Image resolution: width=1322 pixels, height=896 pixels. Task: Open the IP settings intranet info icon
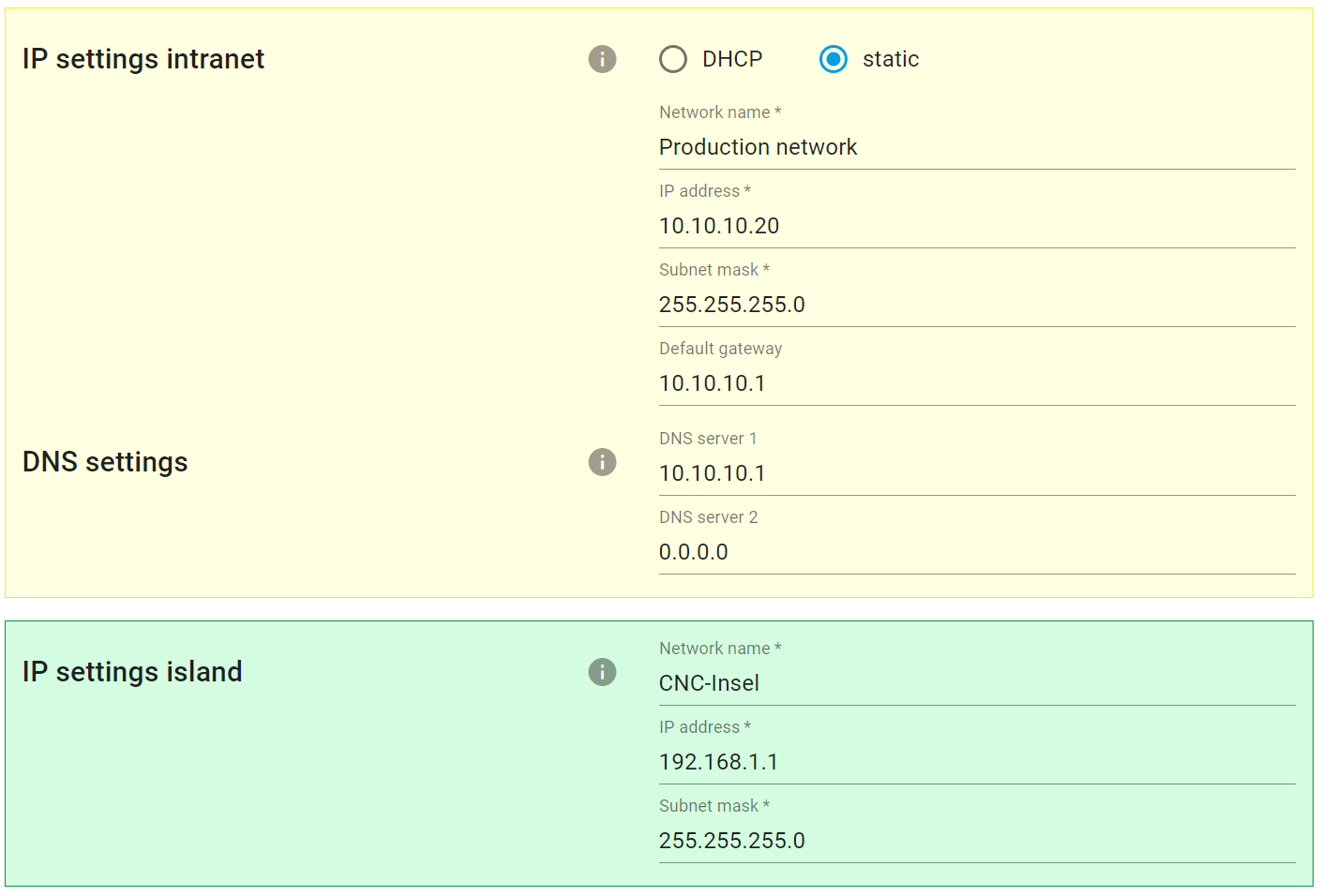pos(602,59)
